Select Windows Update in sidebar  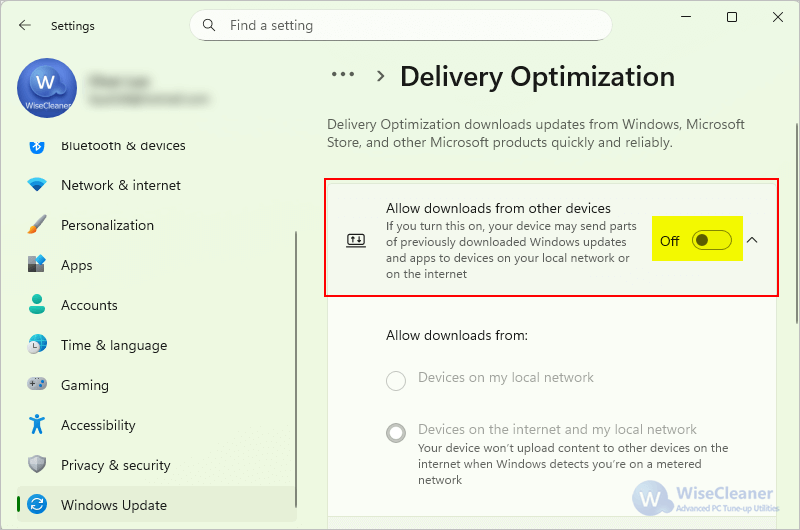click(x=157, y=504)
